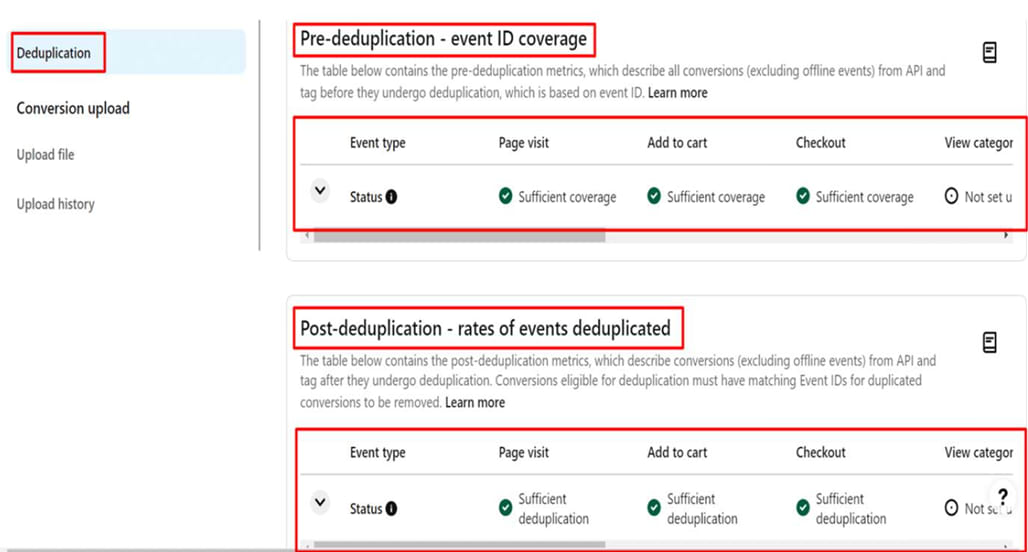Image resolution: width=1028 pixels, height=552 pixels.
Task: Click Add to cart green check in Pre-deduplication table
Action: point(654,196)
